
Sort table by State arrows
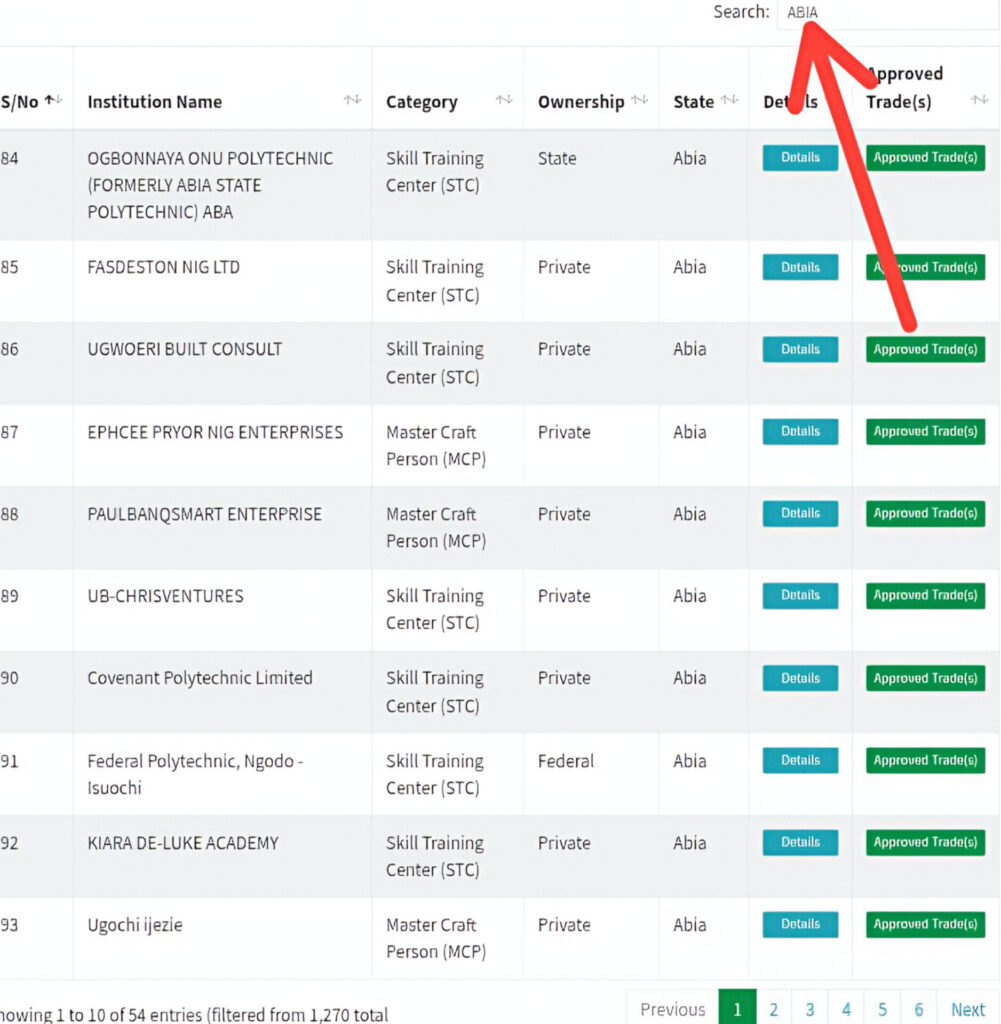(x=729, y=100)
